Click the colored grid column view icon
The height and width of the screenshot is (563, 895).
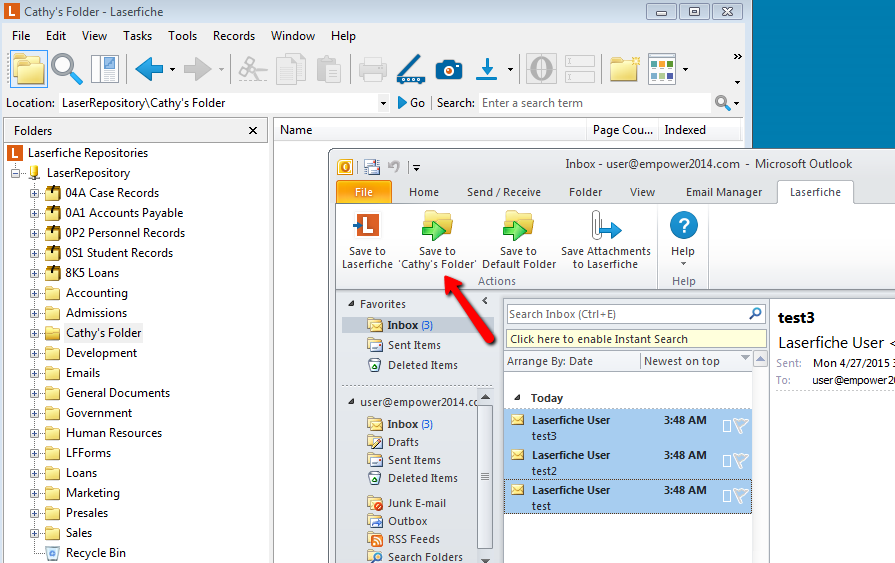click(662, 69)
